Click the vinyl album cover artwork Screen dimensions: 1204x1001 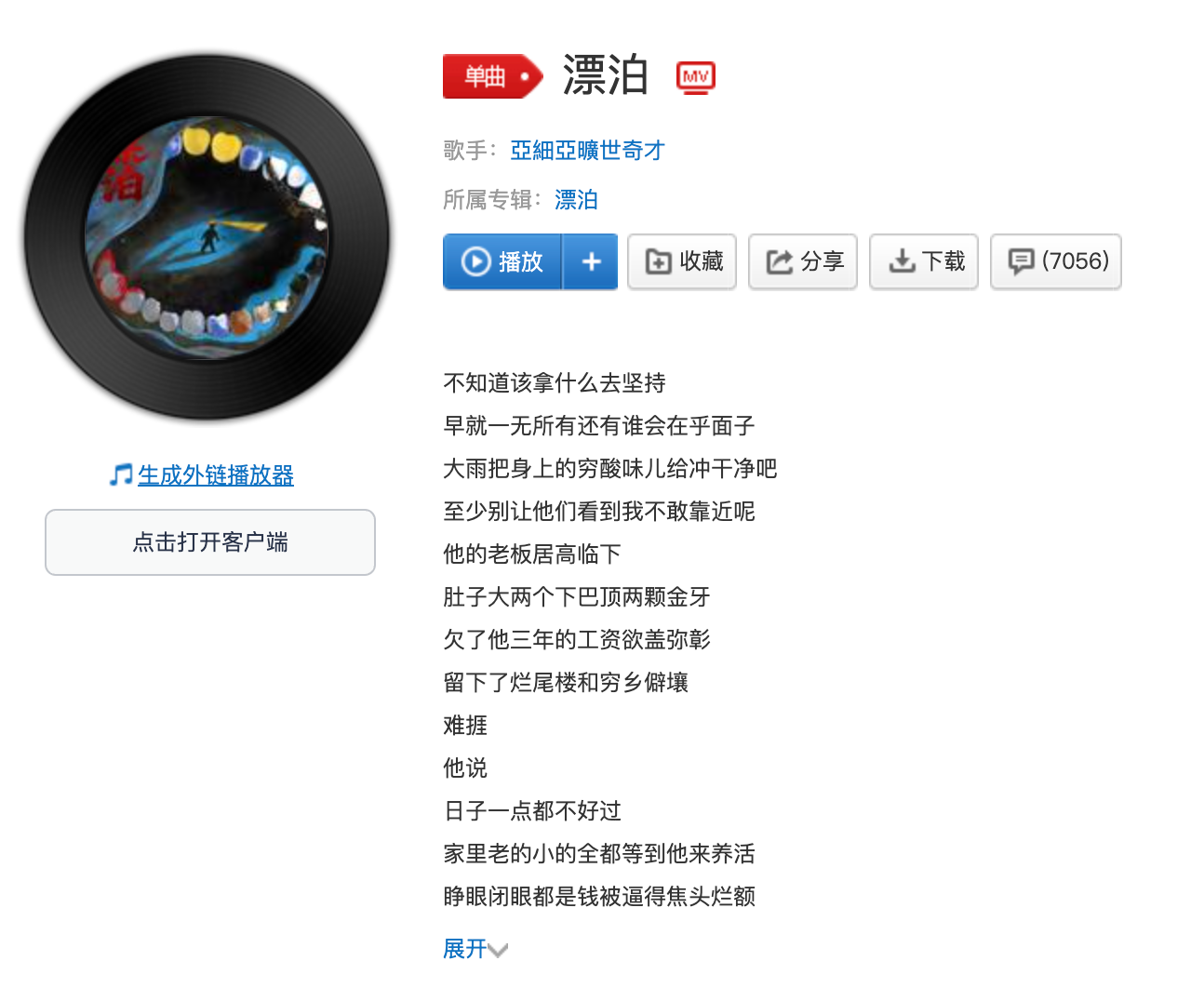point(207,236)
